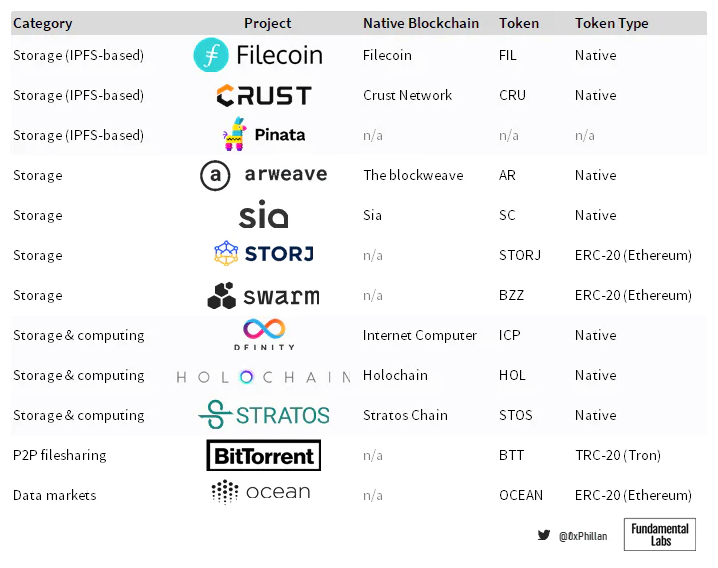This screenshot has width=718, height=568.
Task: Select the TRC-20 (Tron) token type cell
Action: click(617, 455)
